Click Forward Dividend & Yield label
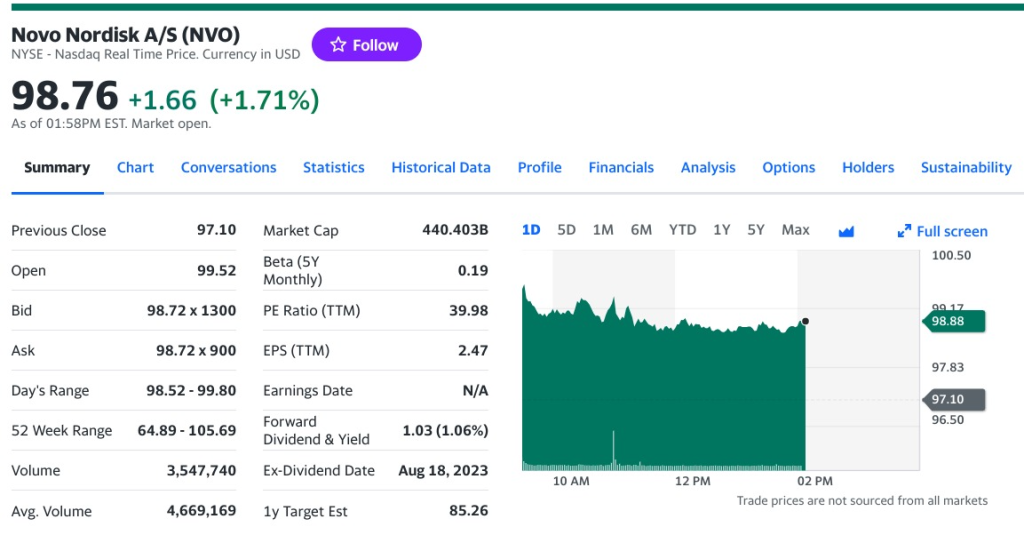The width and height of the screenshot is (1024, 543). [316, 431]
